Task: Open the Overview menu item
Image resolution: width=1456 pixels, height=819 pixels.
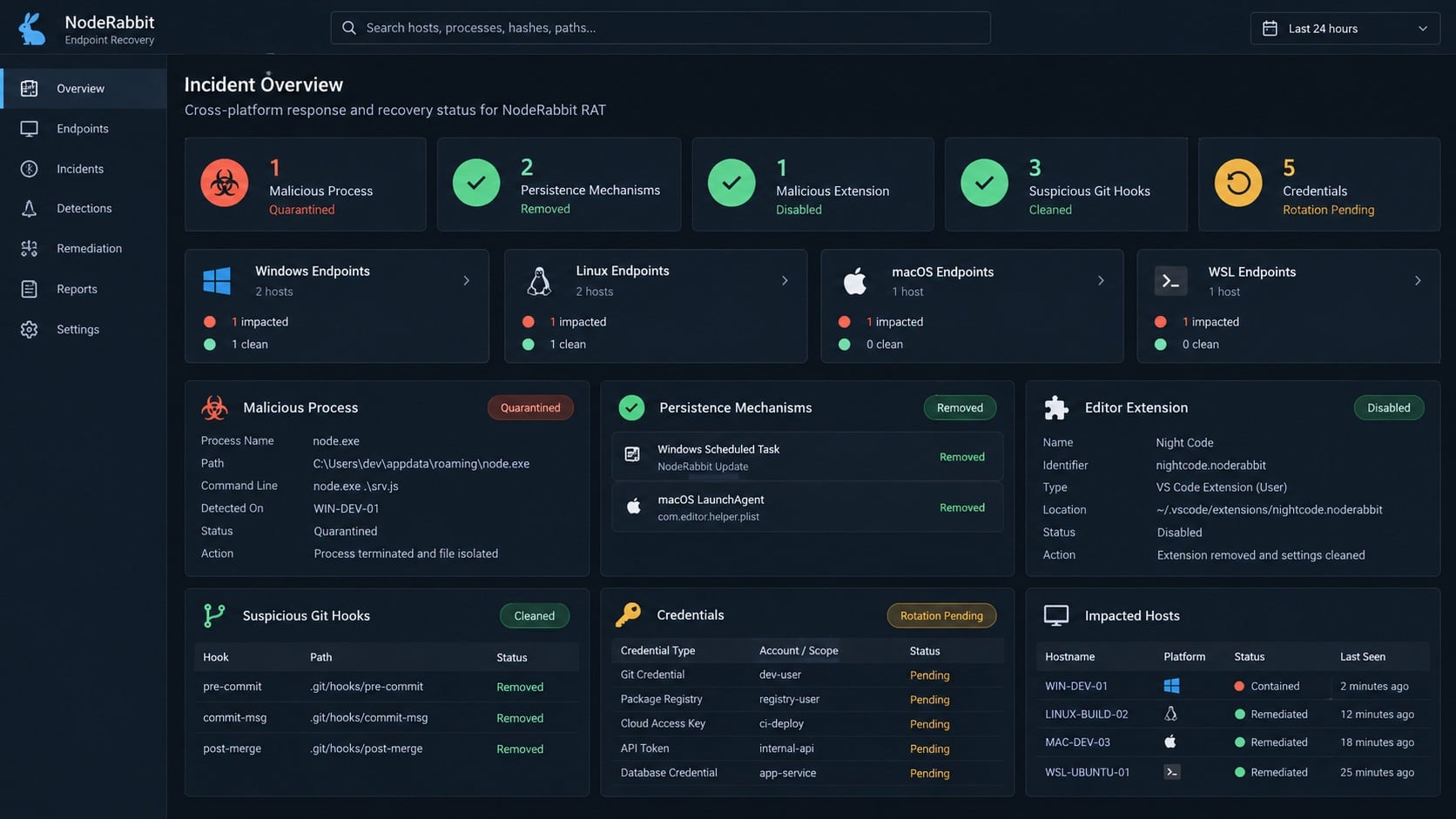Action: click(x=84, y=88)
